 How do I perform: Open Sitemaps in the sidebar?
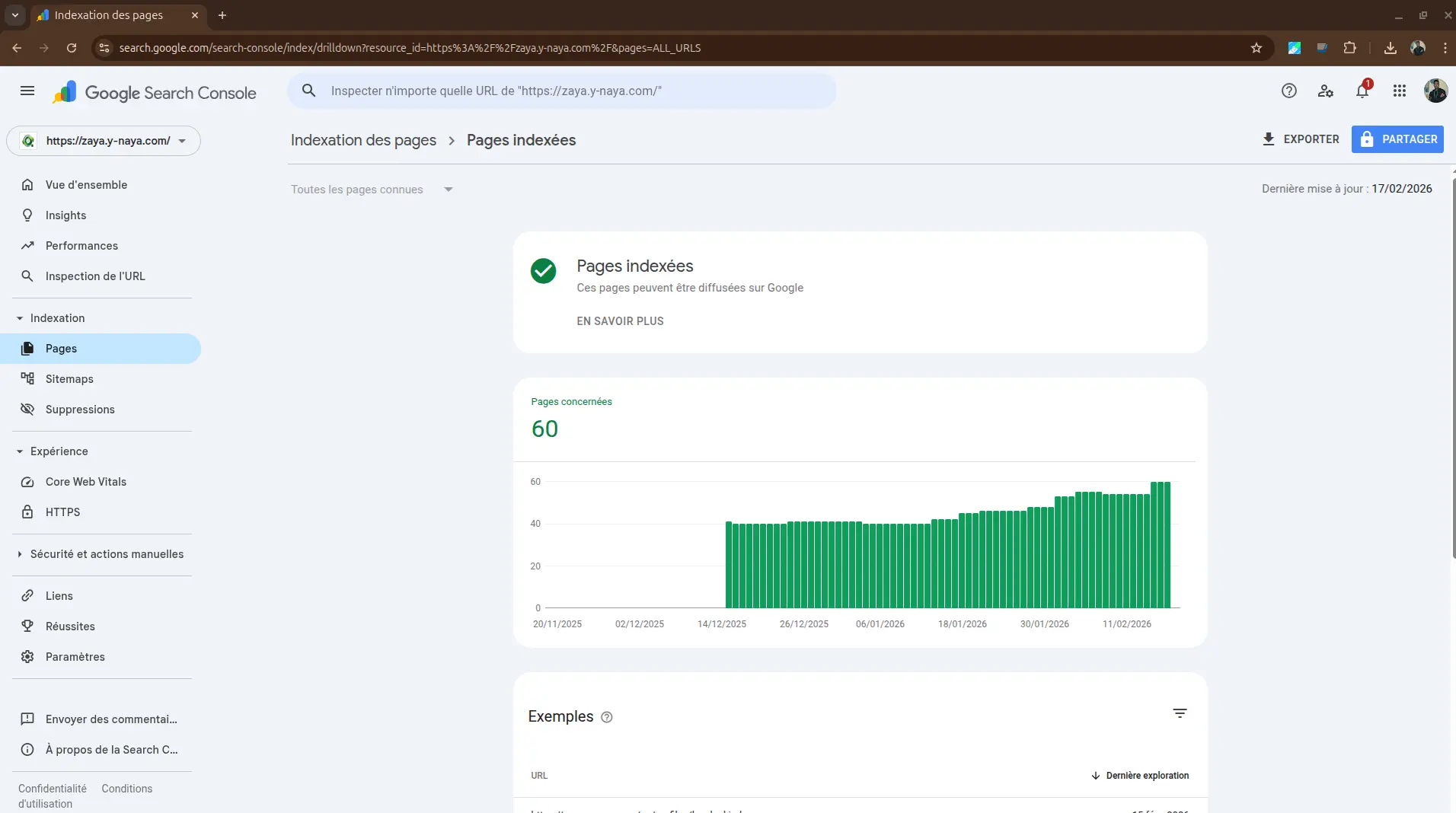point(69,379)
